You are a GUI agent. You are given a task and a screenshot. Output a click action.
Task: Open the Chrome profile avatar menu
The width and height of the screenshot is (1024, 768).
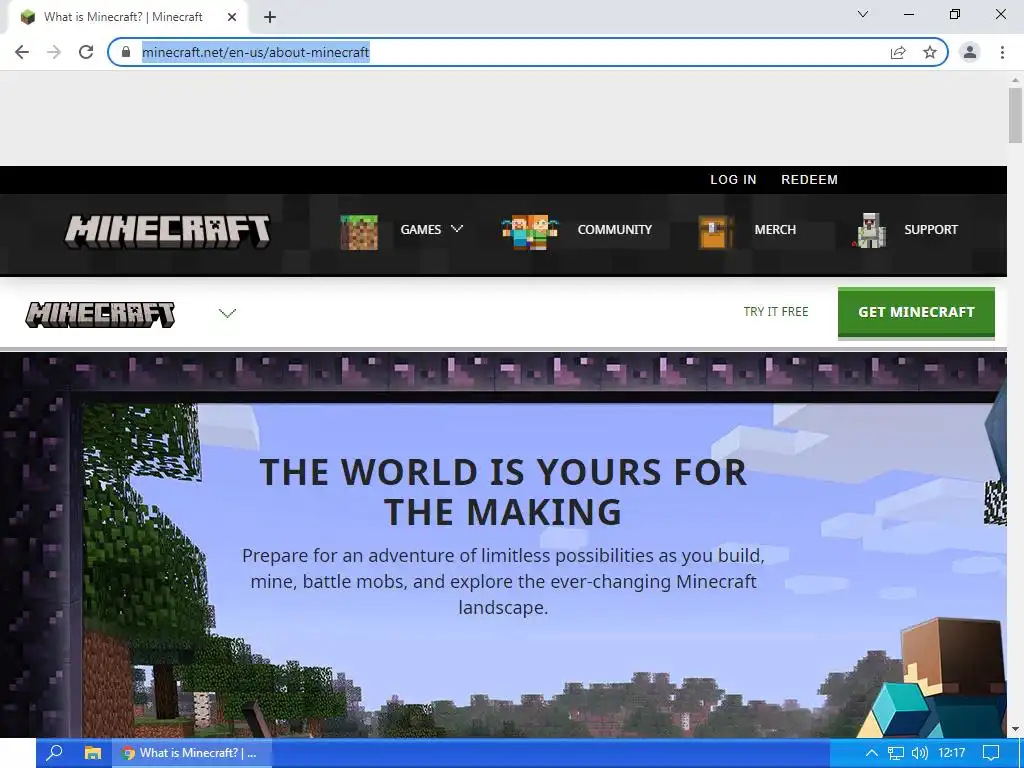(x=970, y=52)
